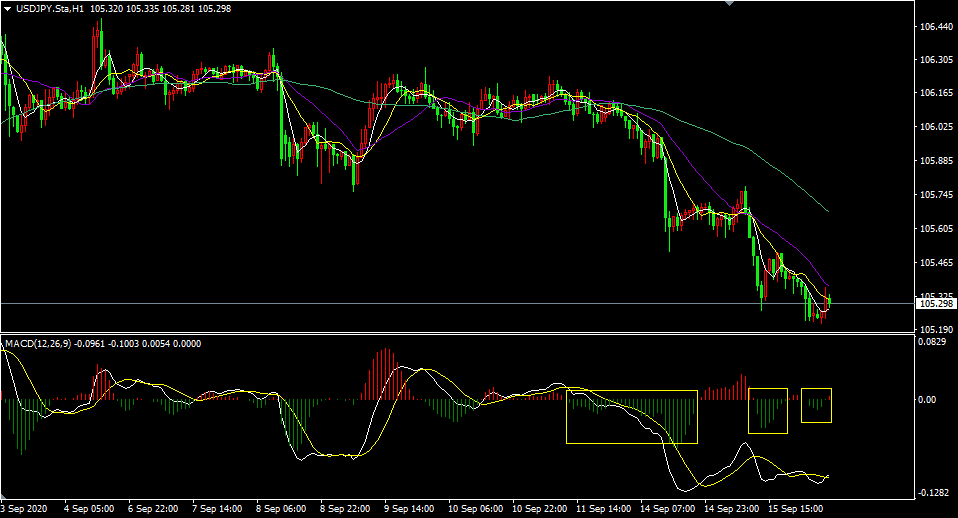Select the green slow moving average line

(733, 144)
